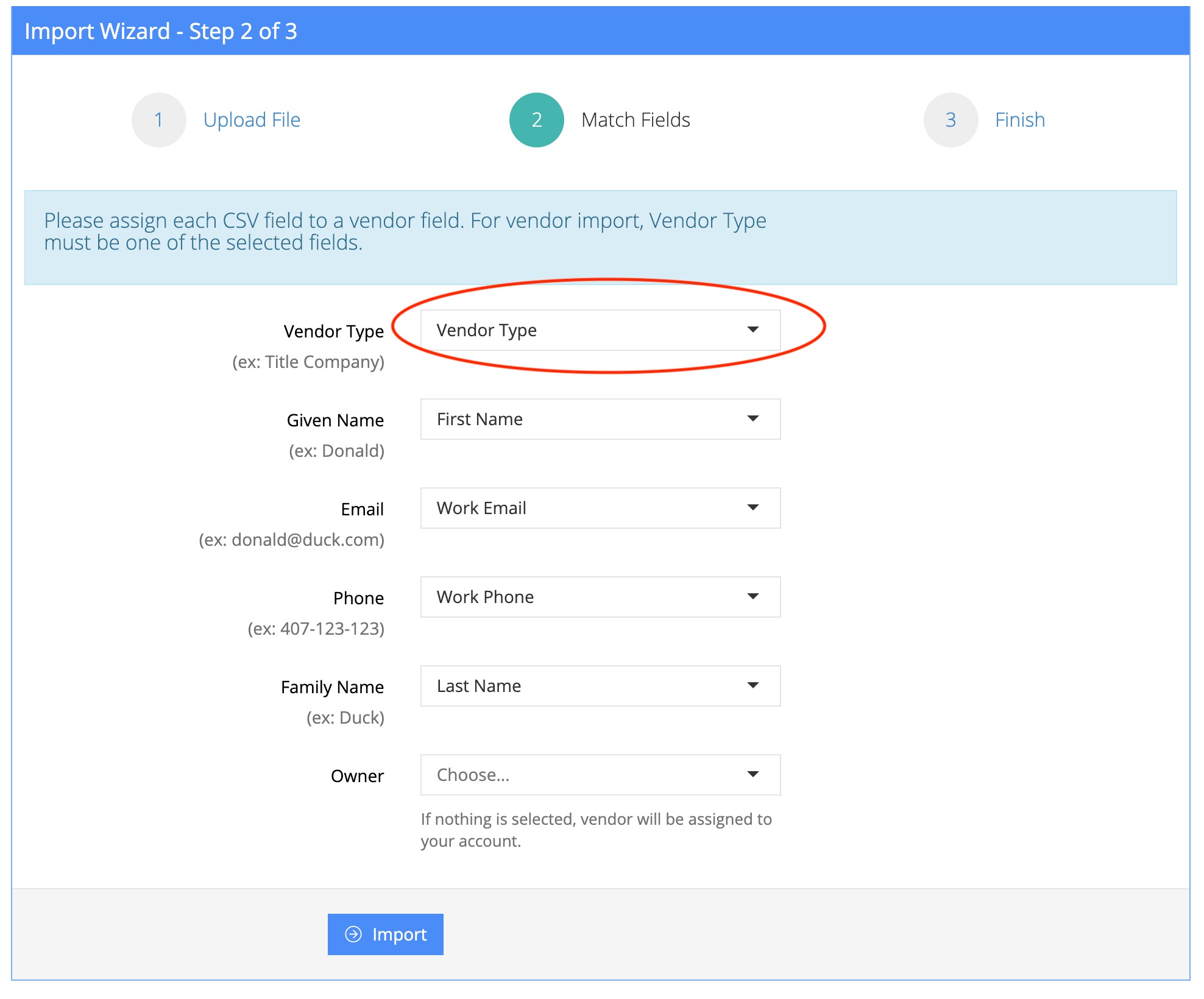
Task: Click the Work Phone dropdown caret
Action: click(752, 596)
